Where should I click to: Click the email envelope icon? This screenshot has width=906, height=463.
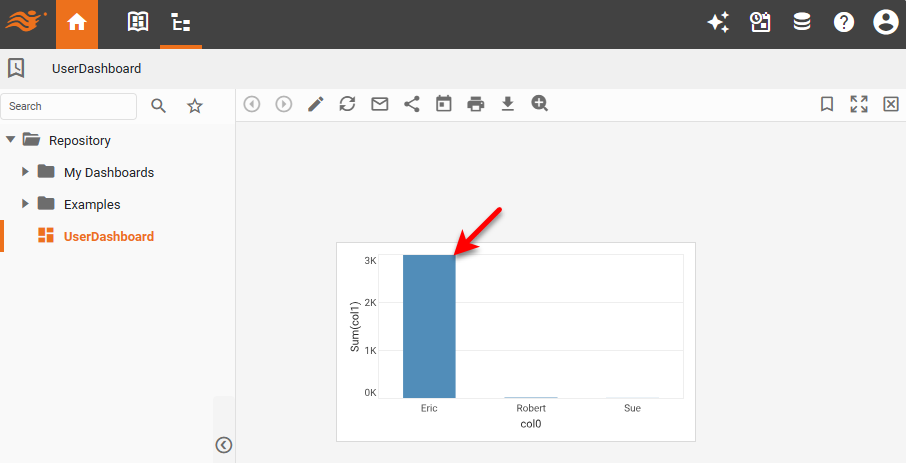pyautogui.click(x=380, y=104)
